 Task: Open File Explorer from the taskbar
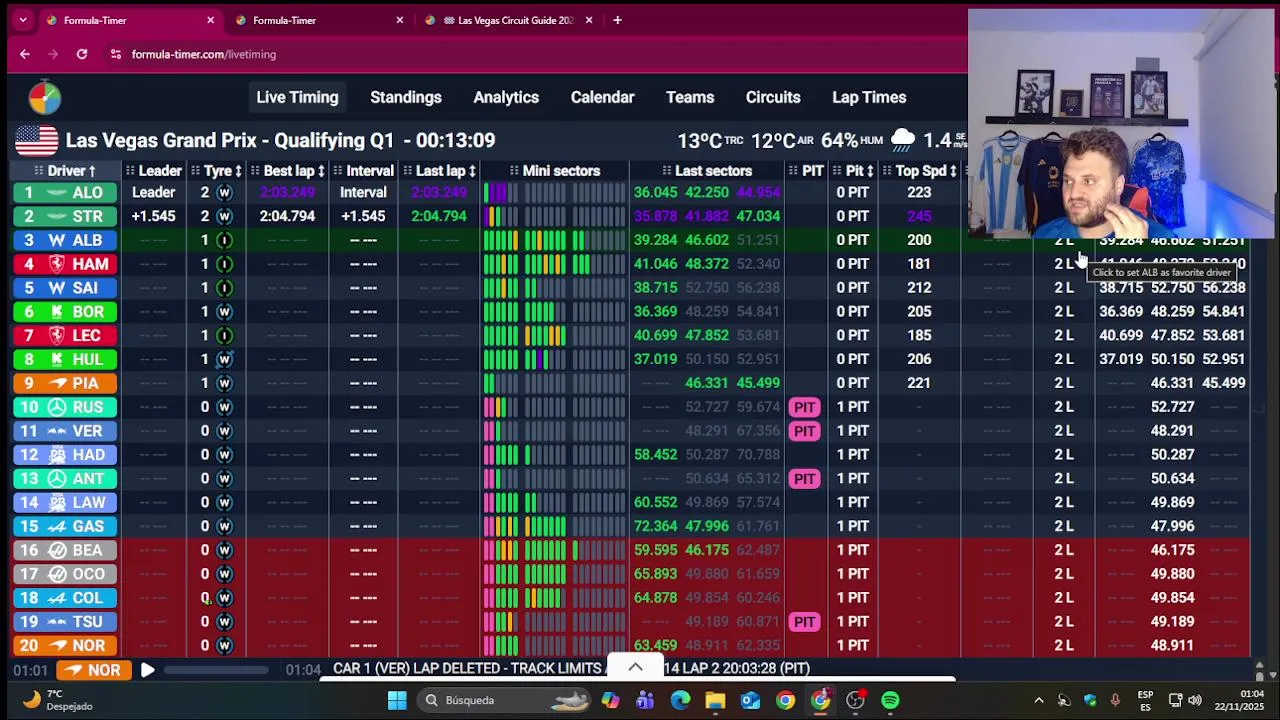[715, 700]
